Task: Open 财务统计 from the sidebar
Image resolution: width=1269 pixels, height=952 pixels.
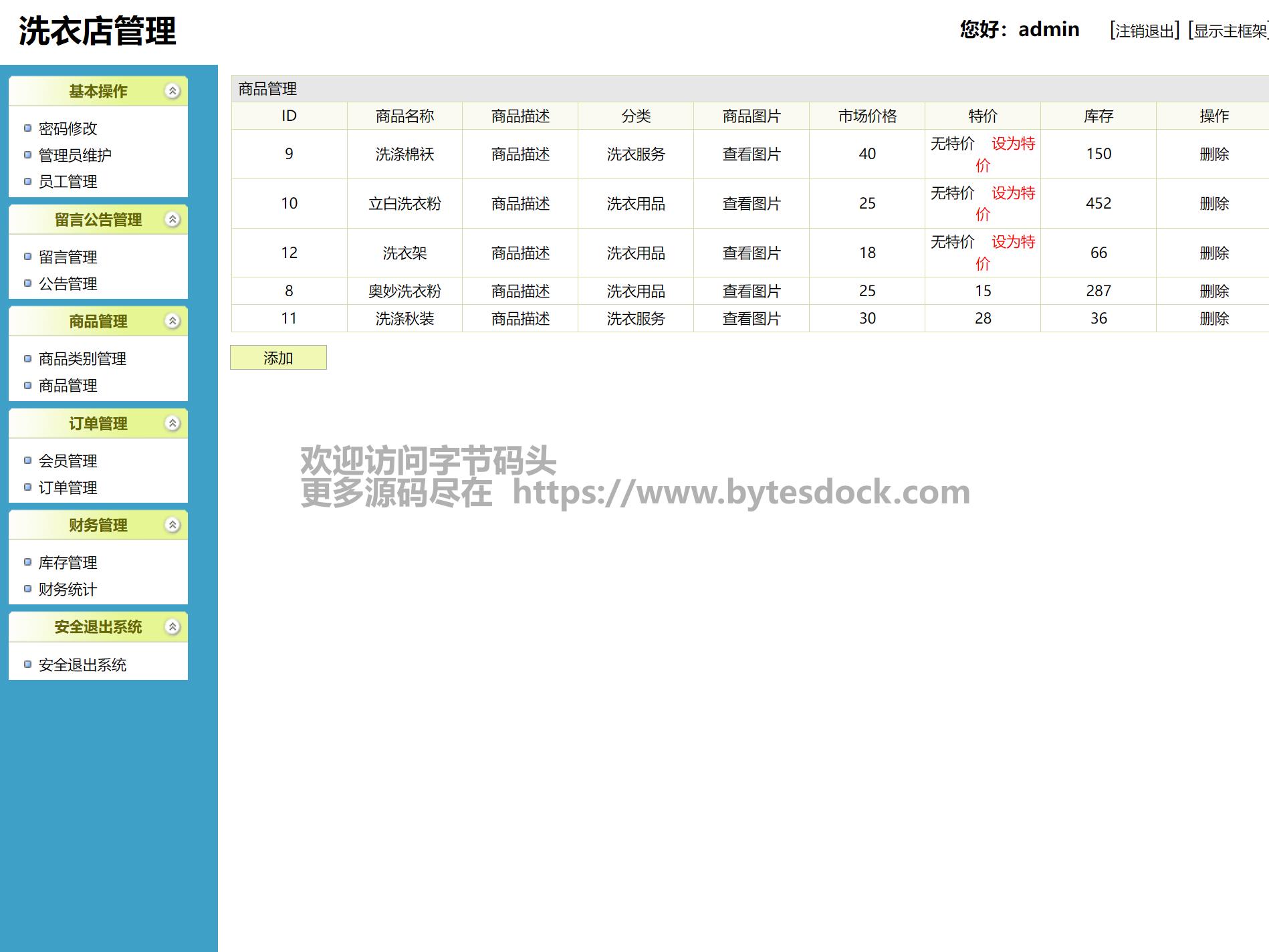Action: [68, 590]
